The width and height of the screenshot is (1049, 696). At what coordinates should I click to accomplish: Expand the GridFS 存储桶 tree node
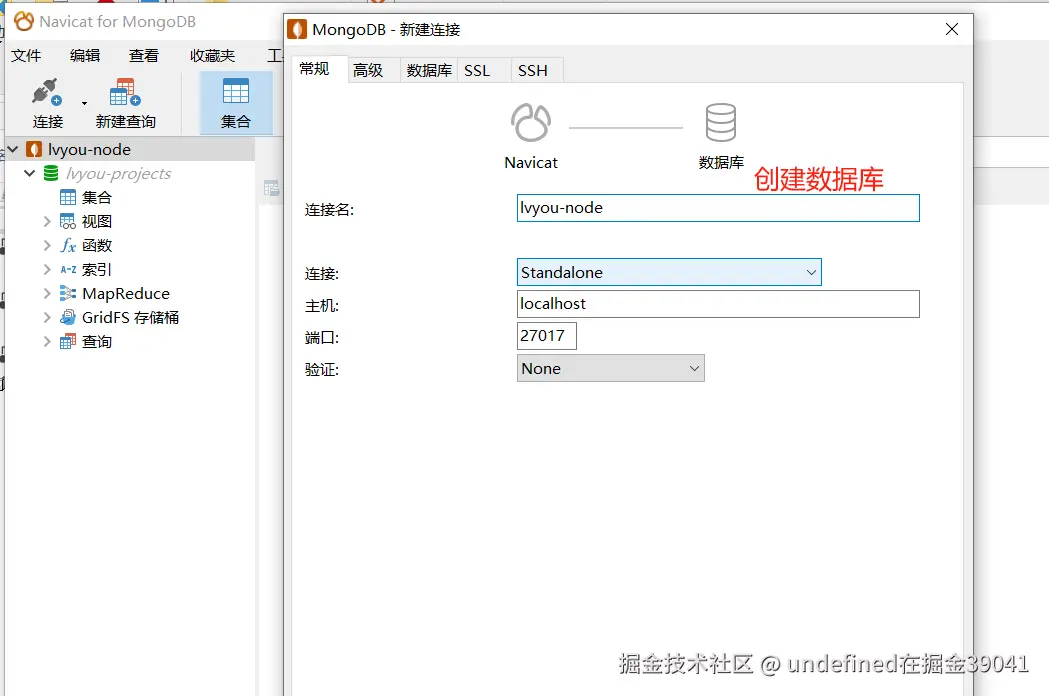(47, 318)
